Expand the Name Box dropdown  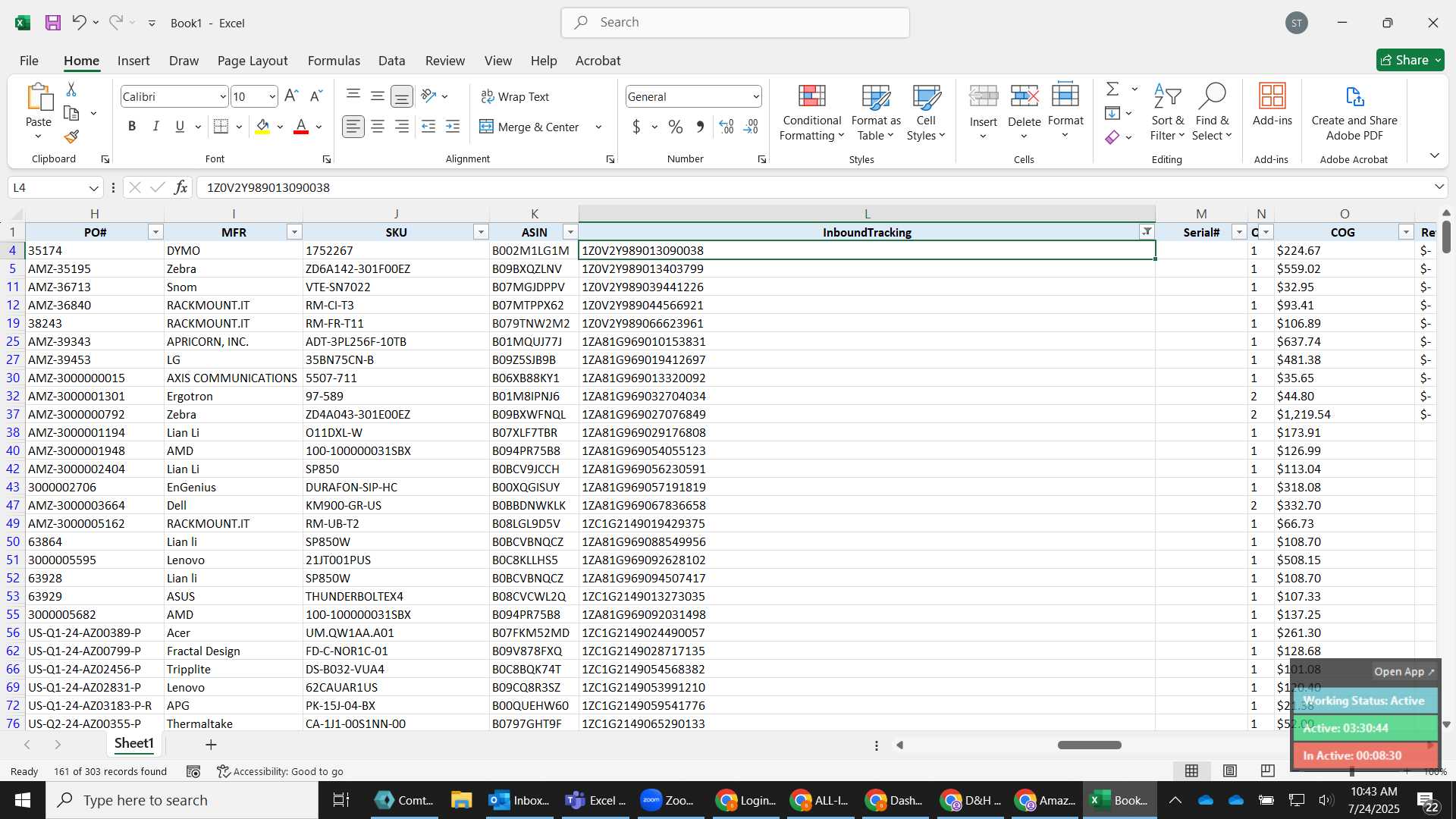point(93,187)
